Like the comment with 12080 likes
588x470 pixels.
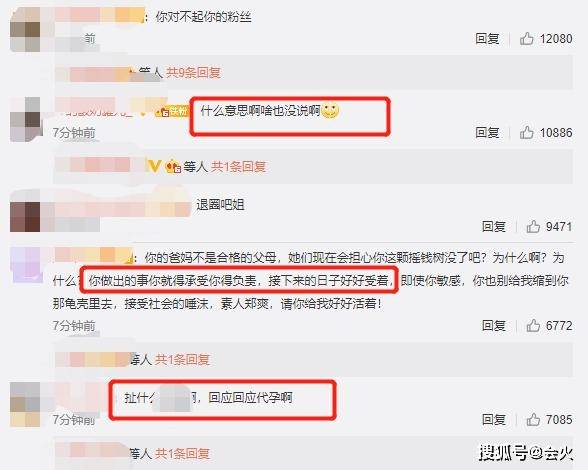click(526, 38)
